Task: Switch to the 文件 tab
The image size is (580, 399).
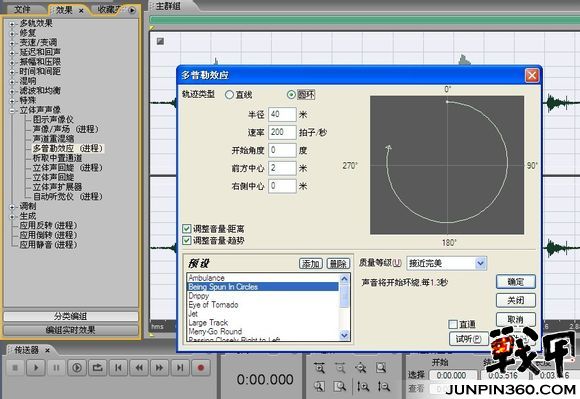Action: tap(23, 9)
